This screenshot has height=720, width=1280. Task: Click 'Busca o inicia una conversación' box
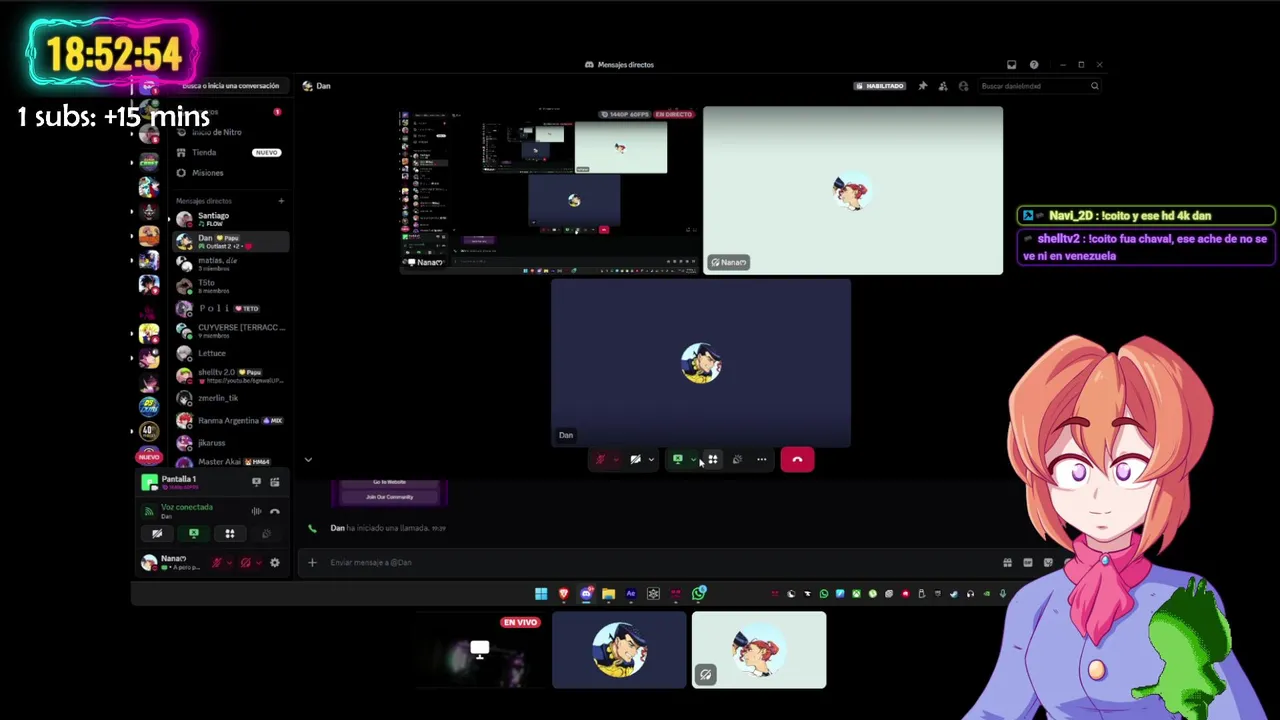[231, 86]
